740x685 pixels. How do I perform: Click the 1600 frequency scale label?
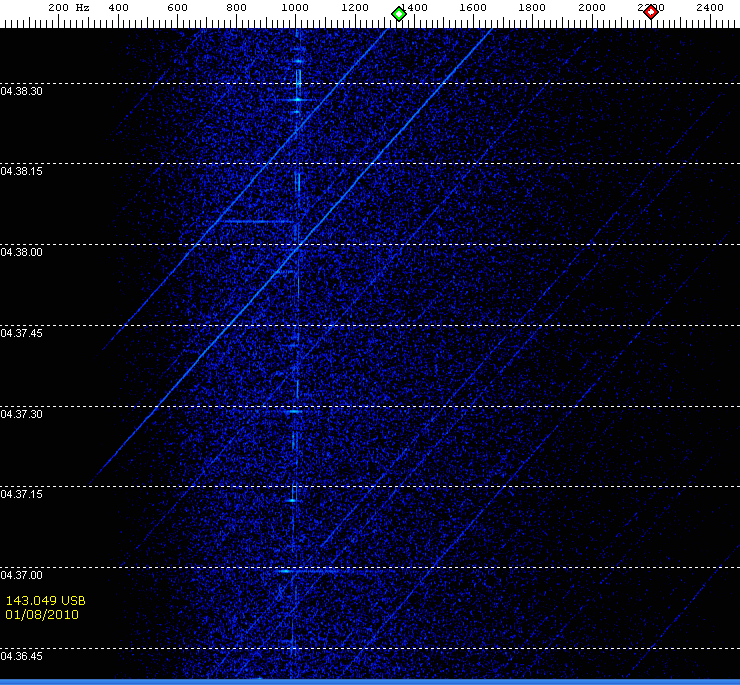pyautogui.click(x=473, y=8)
